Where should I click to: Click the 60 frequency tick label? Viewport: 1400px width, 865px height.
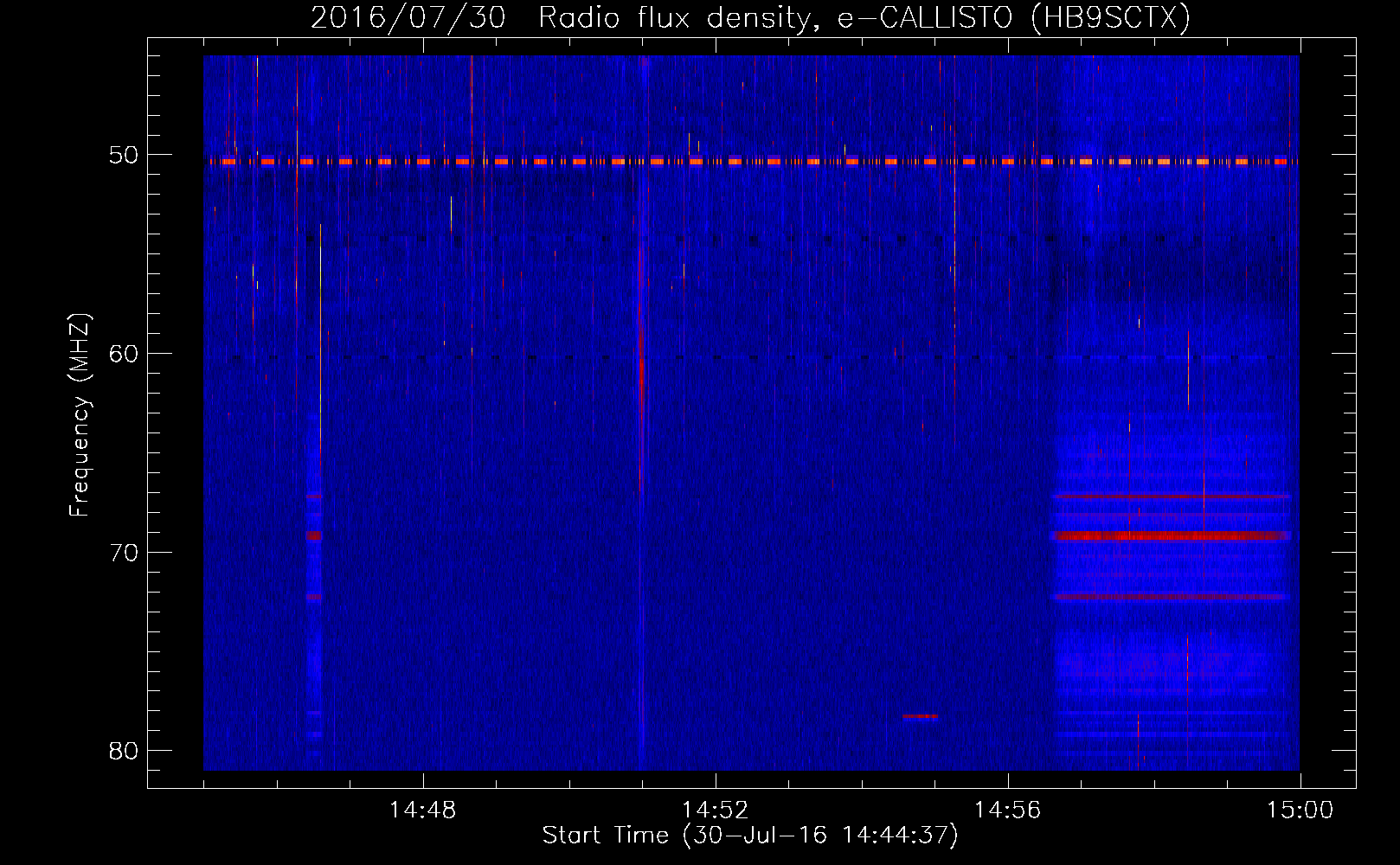124,353
